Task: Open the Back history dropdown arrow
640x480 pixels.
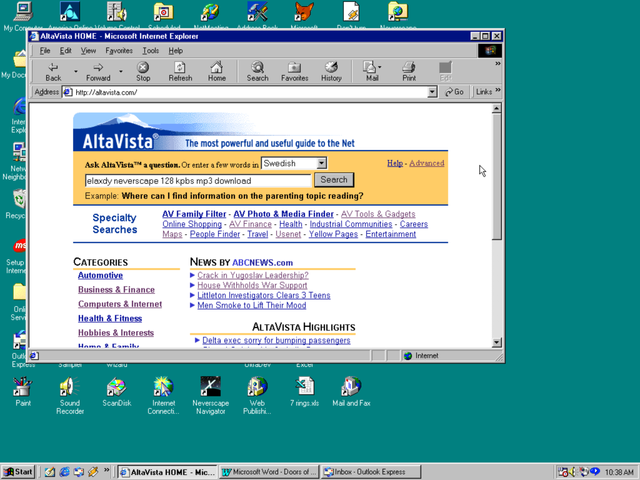Action: pos(76,71)
